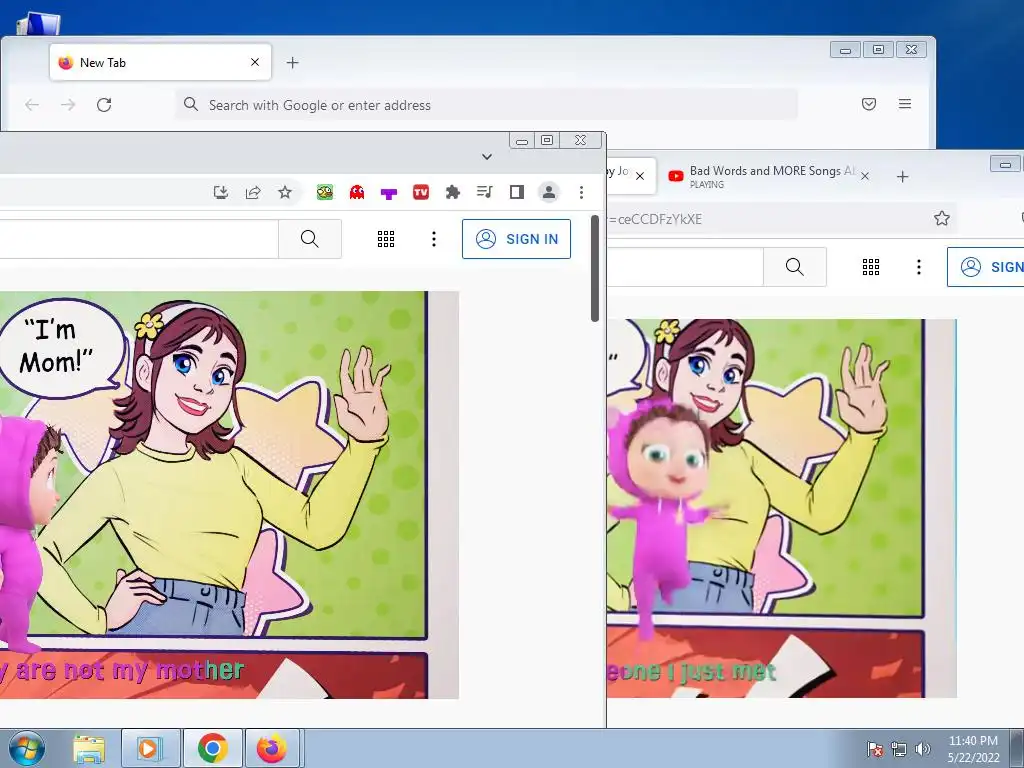
Task: Open Chrome media controls icon
Action: point(485,192)
